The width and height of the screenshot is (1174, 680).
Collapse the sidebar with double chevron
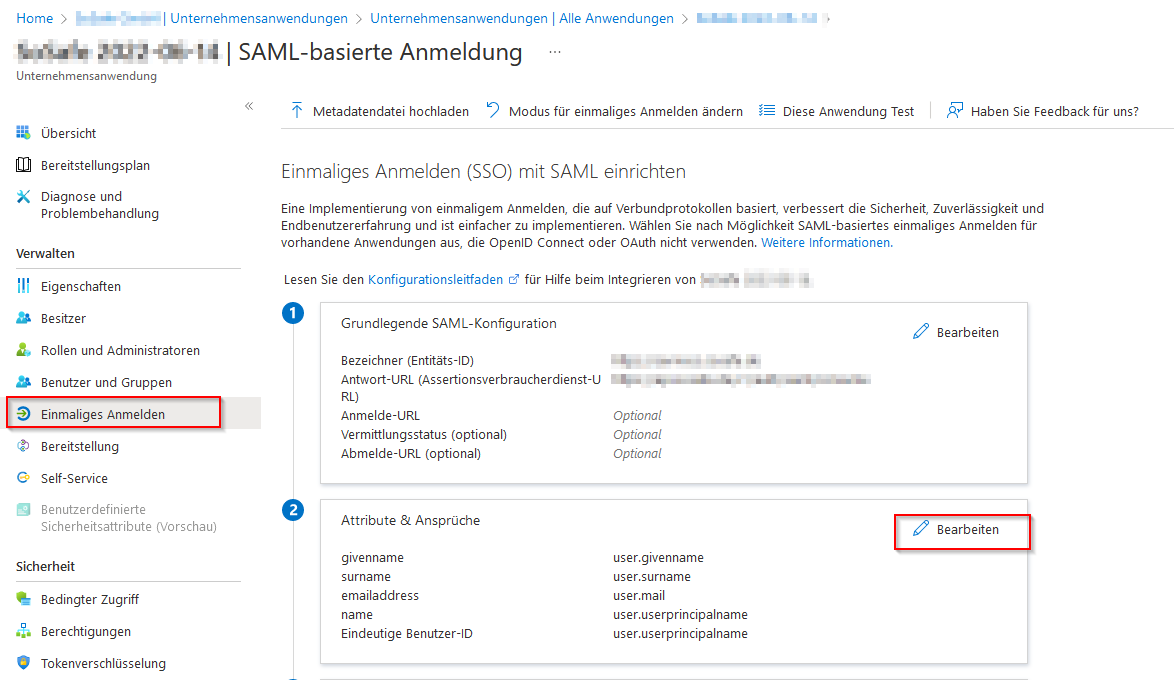(249, 106)
